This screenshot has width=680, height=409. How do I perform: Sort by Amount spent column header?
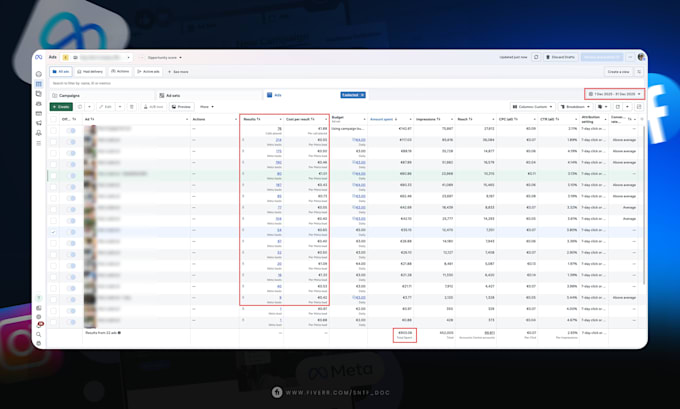point(390,119)
